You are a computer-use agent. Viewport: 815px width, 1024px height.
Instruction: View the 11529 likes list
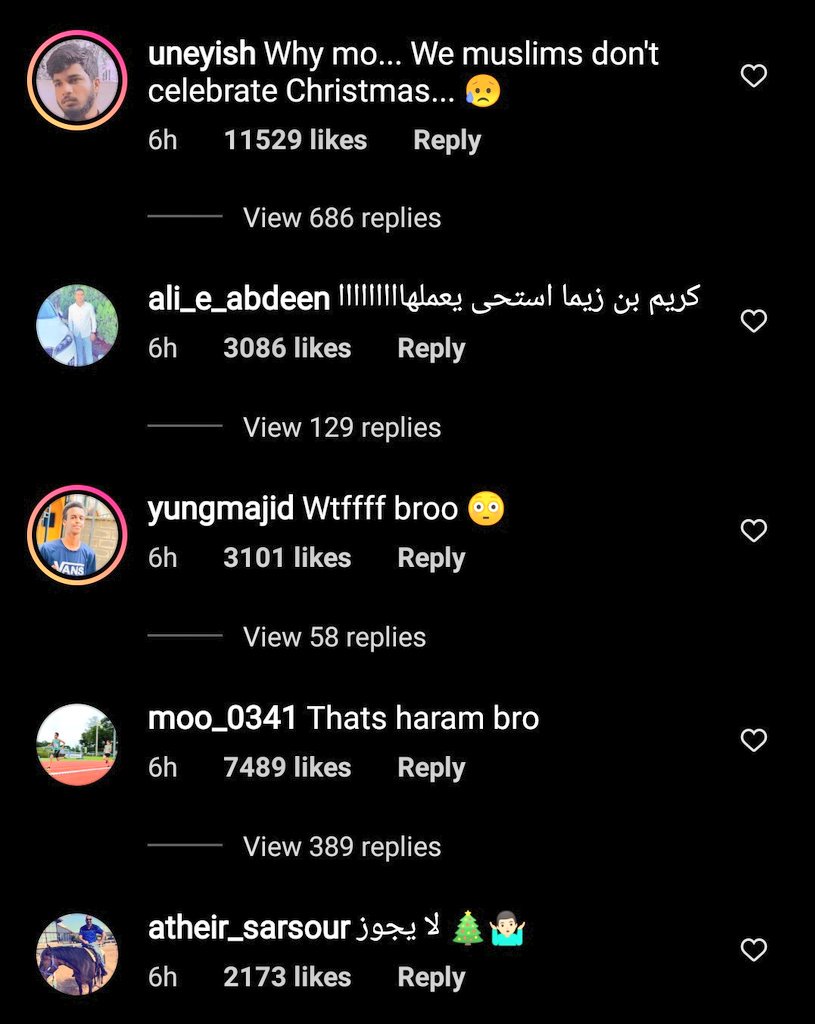click(x=296, y=140)
